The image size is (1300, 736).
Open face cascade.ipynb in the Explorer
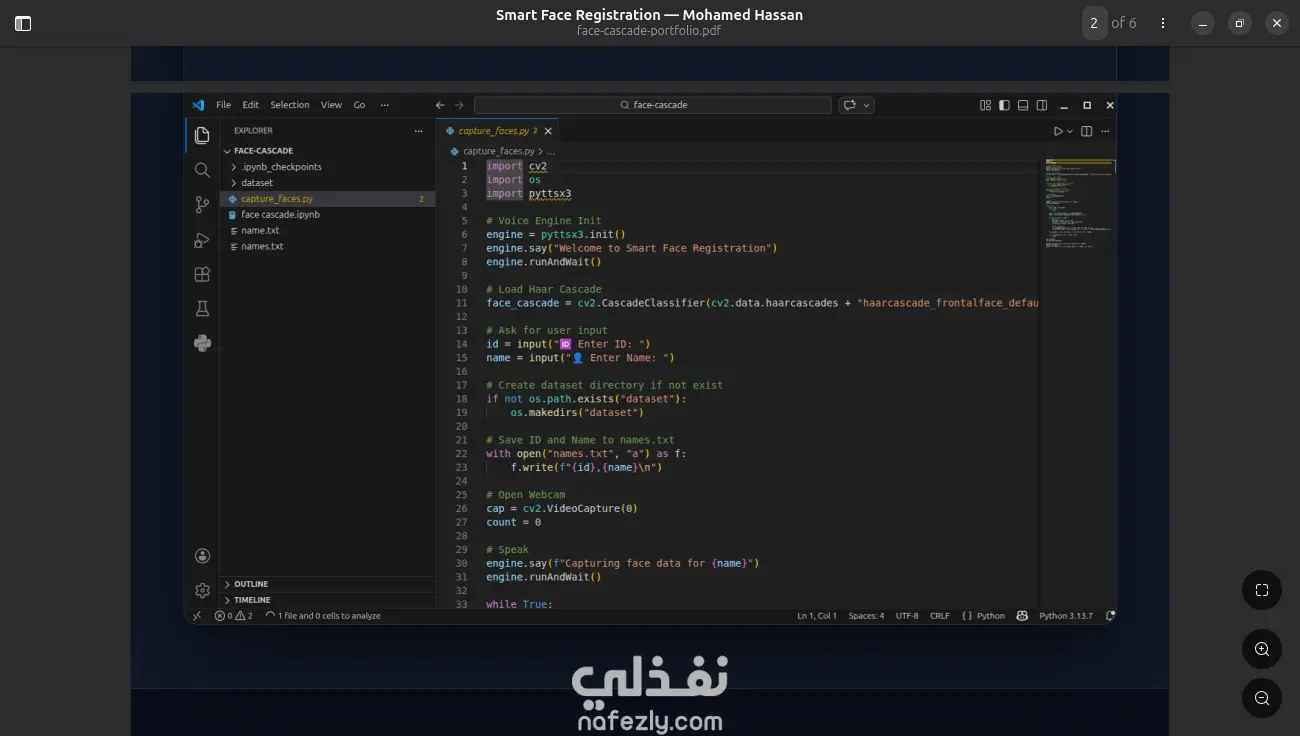click(327, 214)
